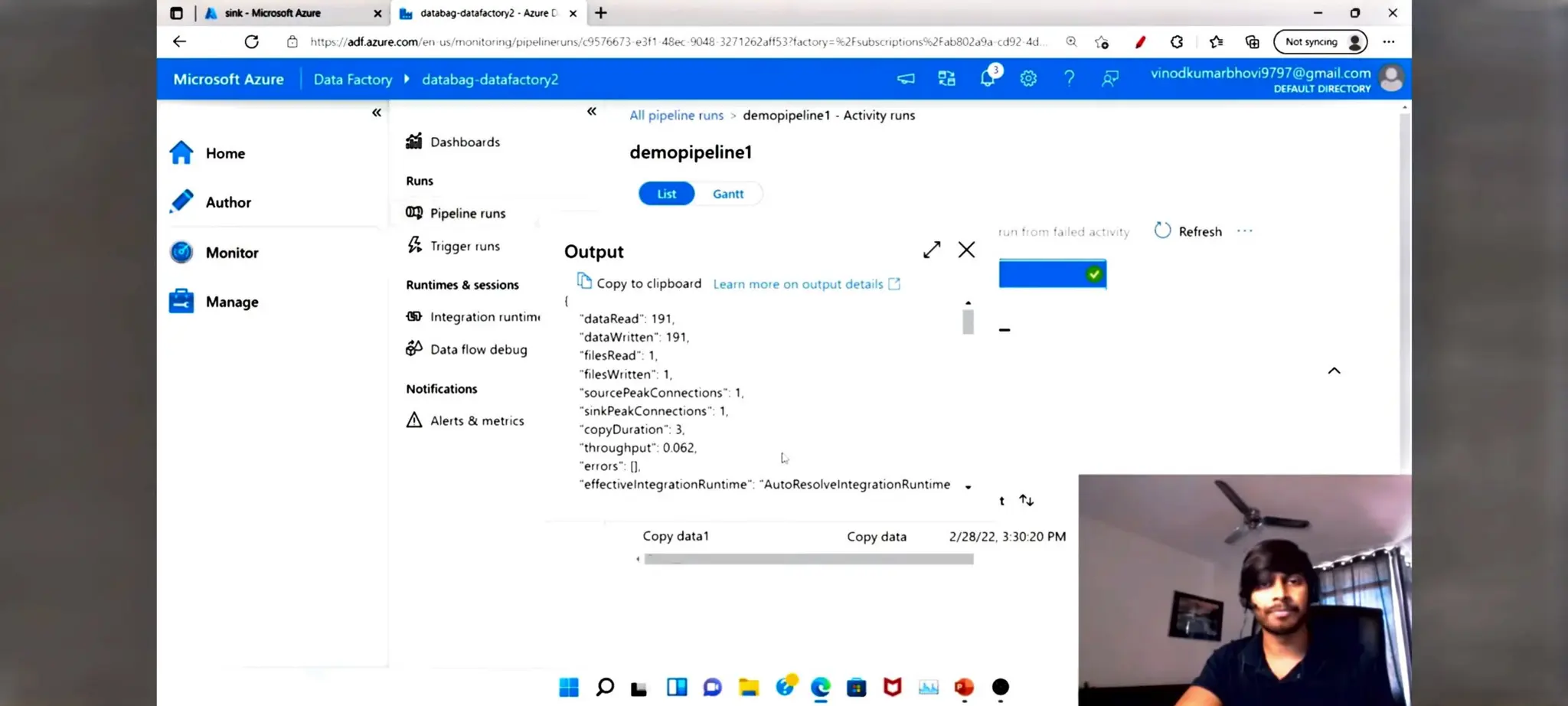
Task: Collapse the monitoring sub-menu pane
Action: 591,111
